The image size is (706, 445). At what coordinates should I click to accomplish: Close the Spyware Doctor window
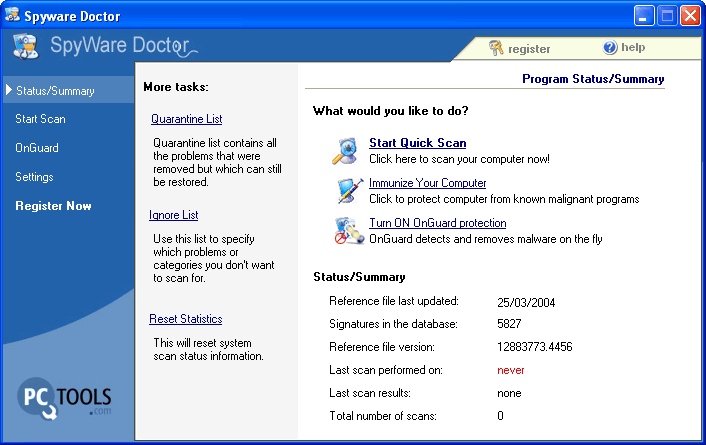click(690, 16)
